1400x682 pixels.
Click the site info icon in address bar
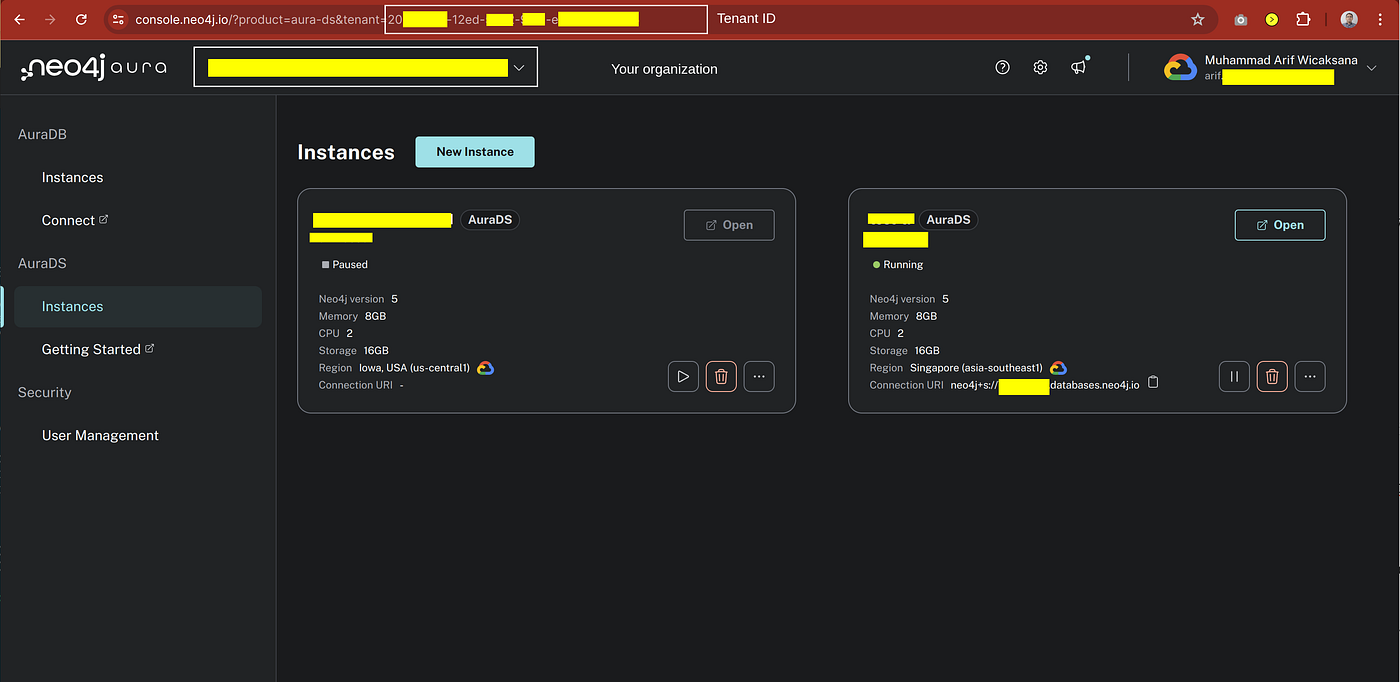point(118,19)
